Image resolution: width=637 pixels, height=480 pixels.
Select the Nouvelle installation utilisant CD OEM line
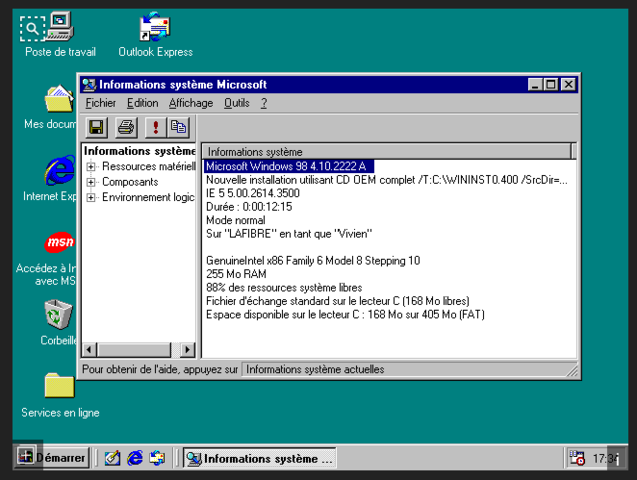point(387,179)
